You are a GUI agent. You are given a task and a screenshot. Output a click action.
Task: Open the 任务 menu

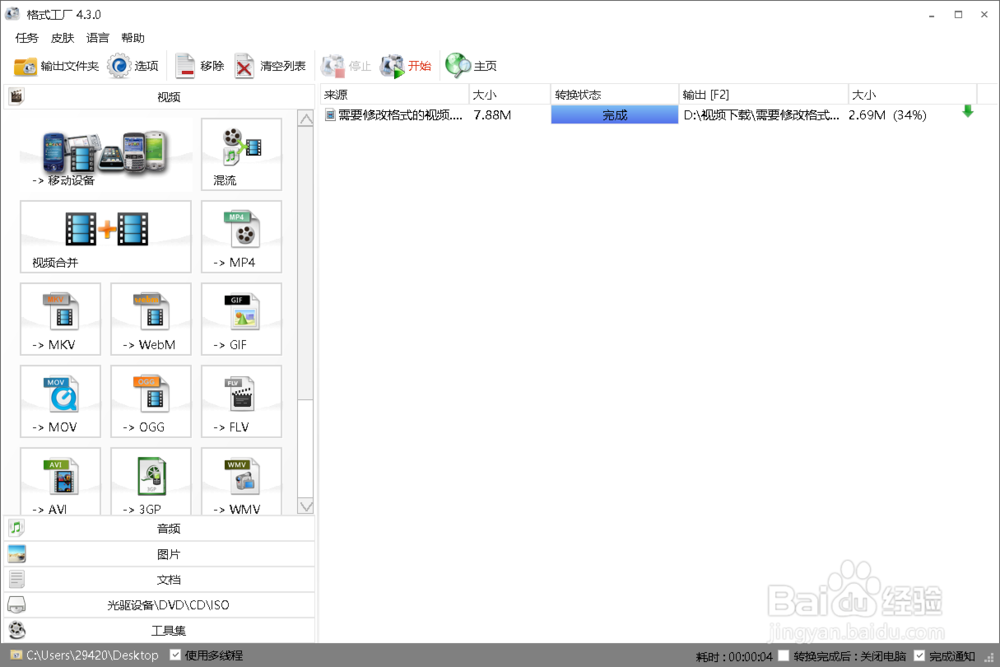point(27,38)
